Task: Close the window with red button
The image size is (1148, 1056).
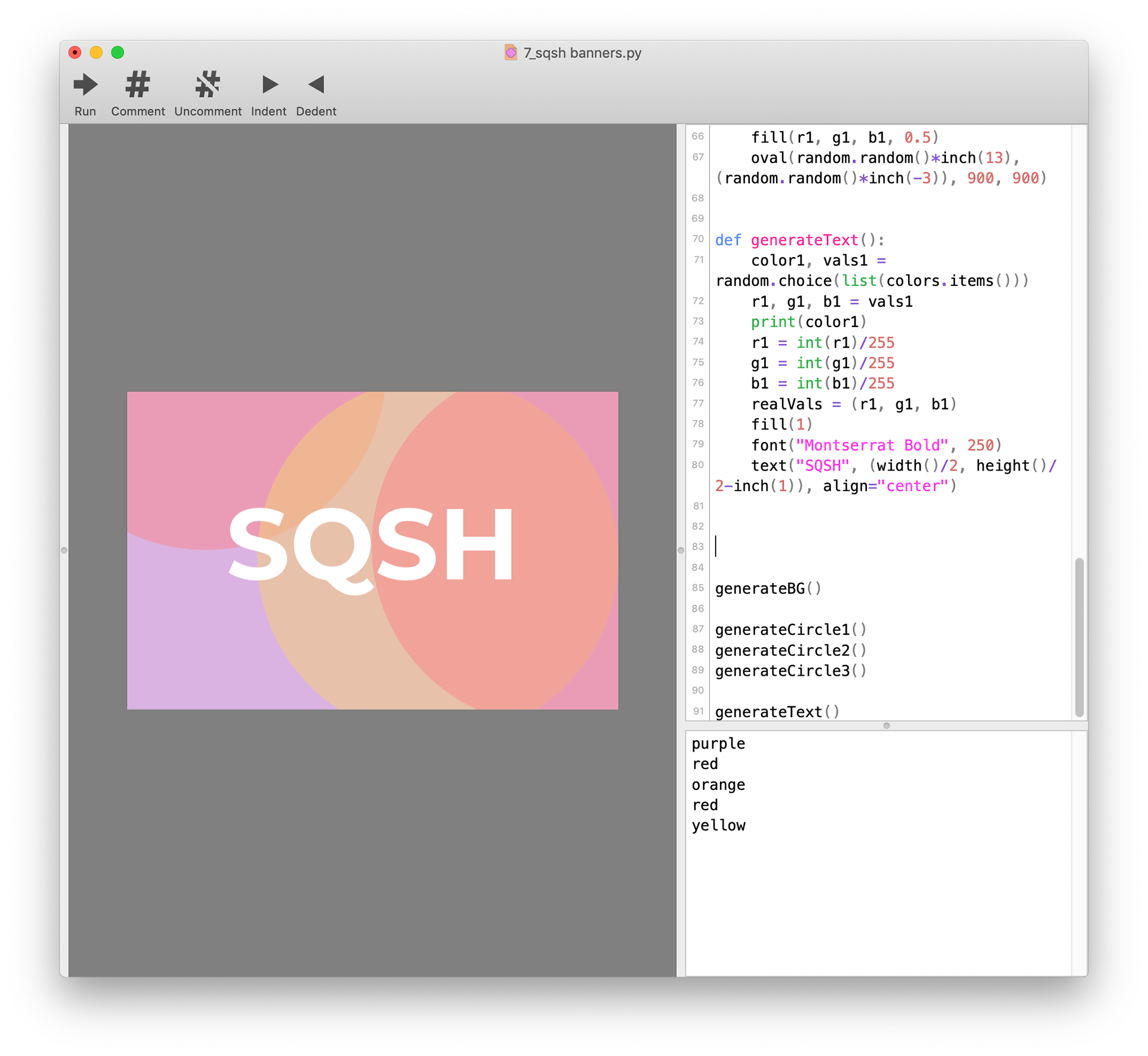Action: pos(75,53)
